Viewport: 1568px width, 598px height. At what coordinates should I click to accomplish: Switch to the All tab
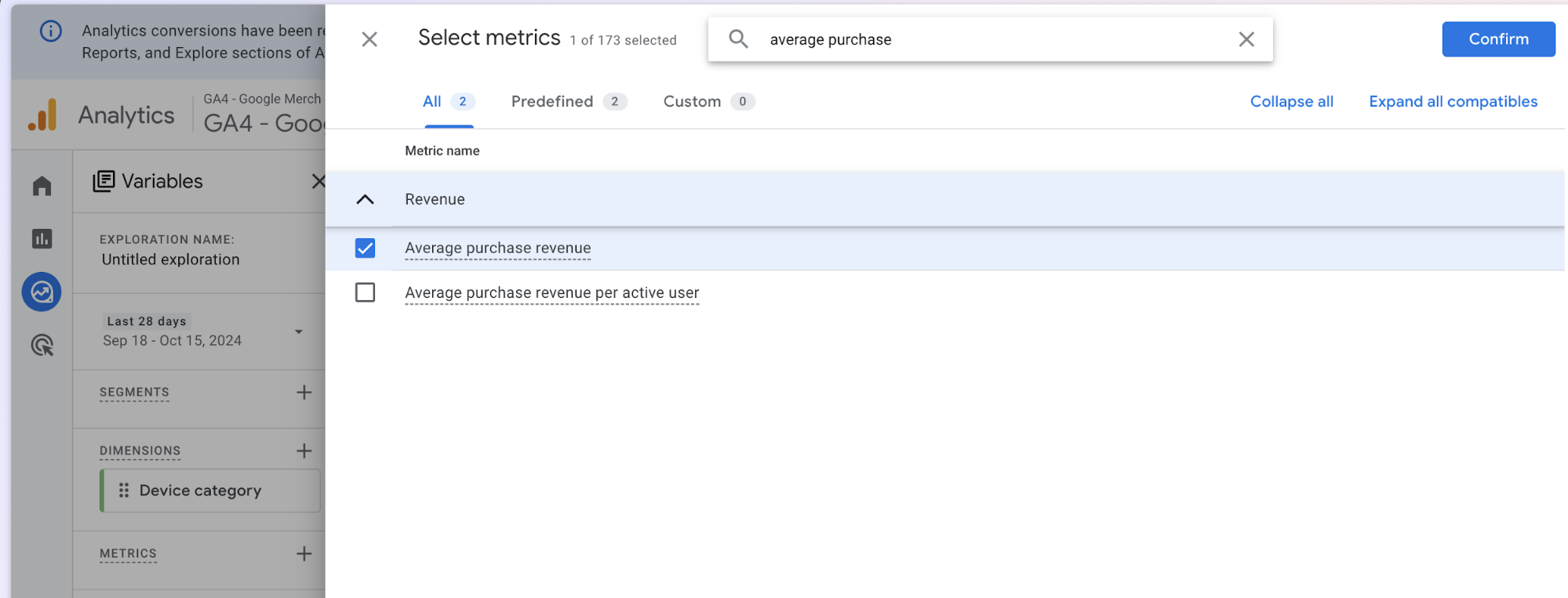pos(448,102)
